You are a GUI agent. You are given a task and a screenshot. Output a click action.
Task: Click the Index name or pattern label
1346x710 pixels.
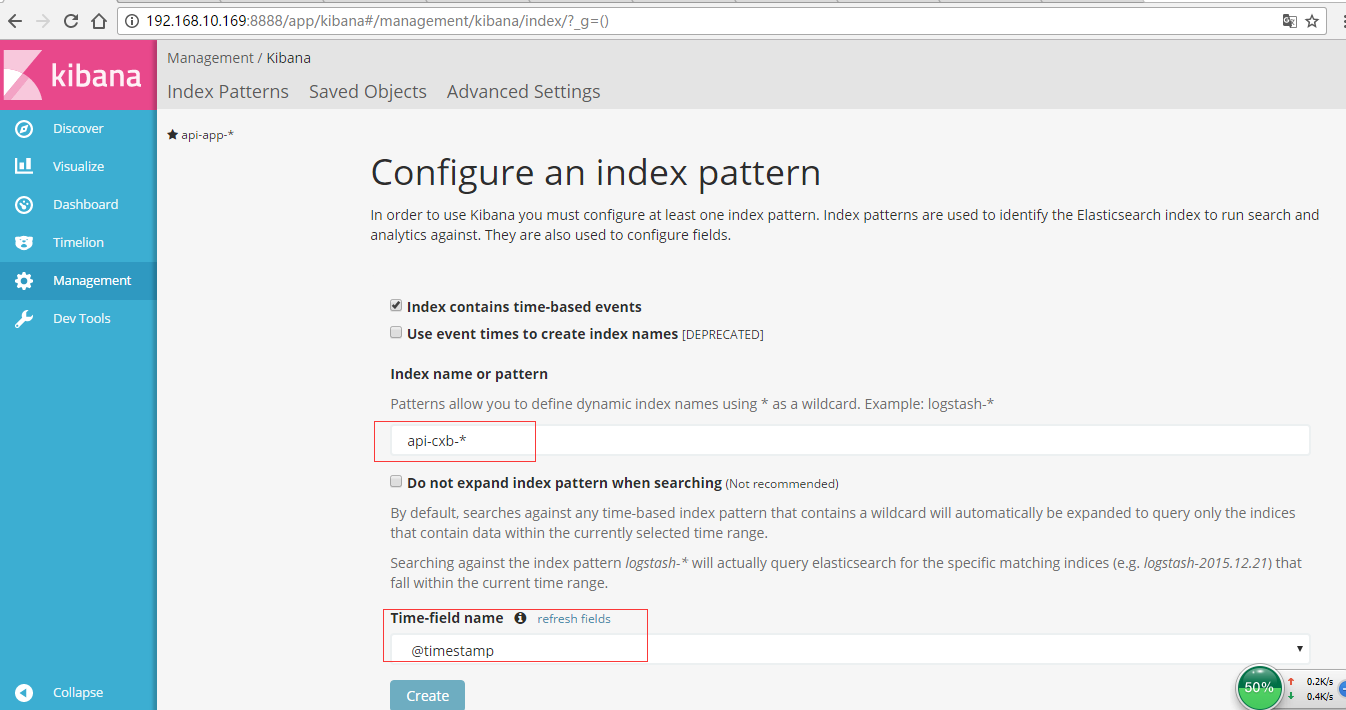click(x=469, y=374)
